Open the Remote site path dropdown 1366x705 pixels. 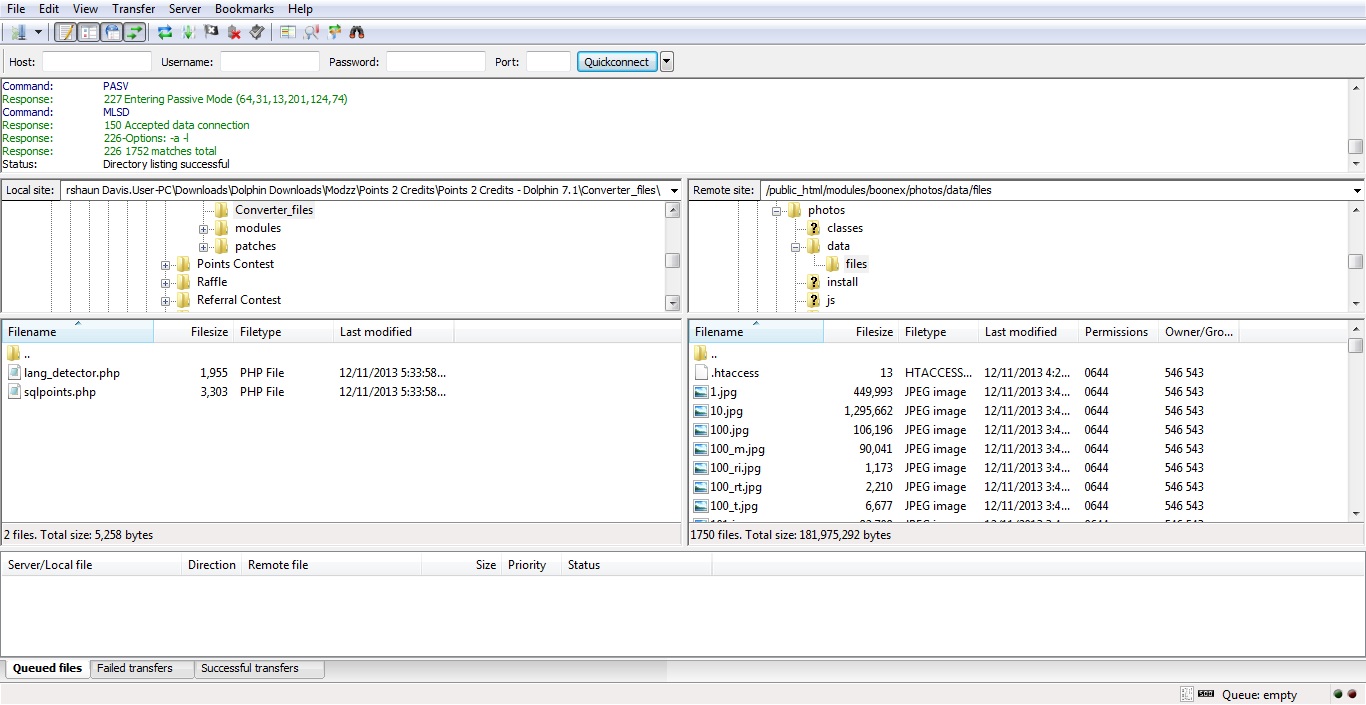click(1357, 191)
